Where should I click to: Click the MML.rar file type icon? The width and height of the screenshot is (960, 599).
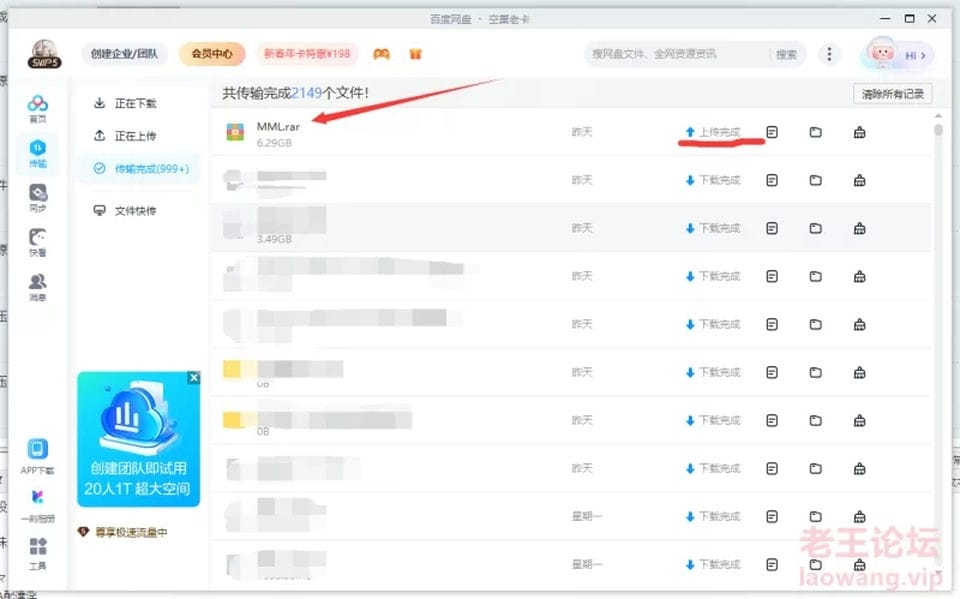coord(235,132)
